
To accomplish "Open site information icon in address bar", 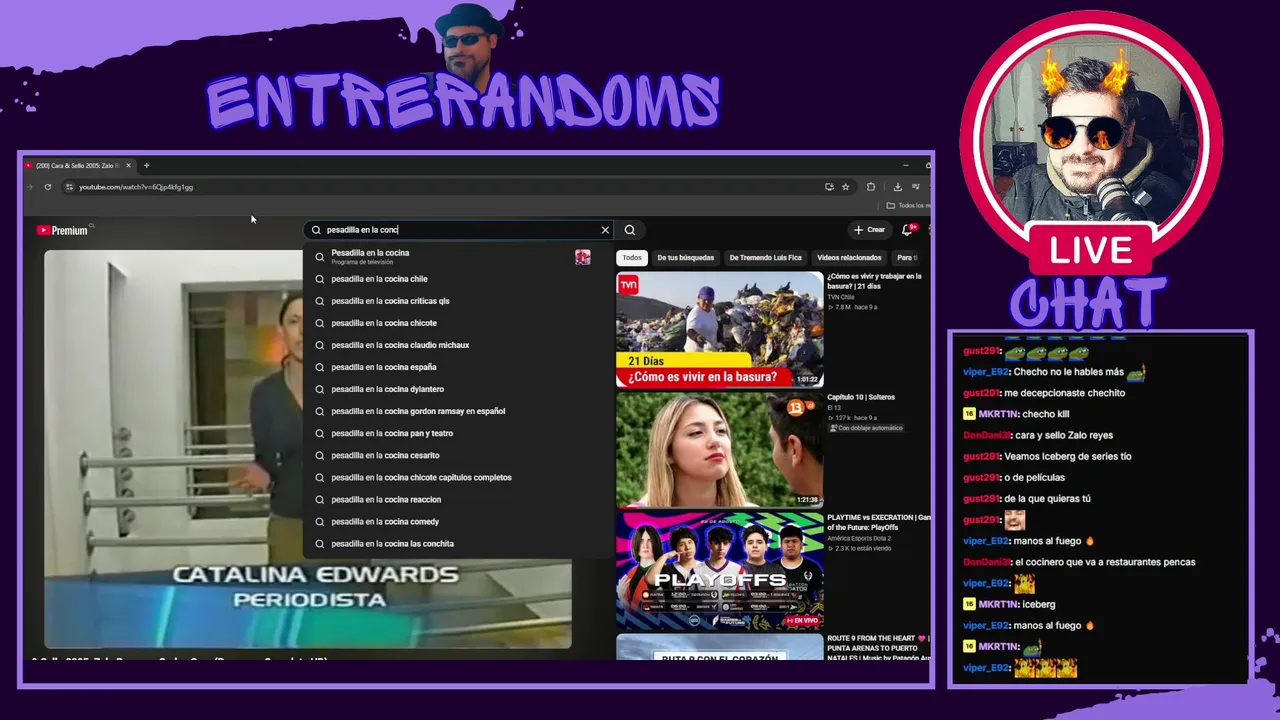I will pyautogui.click(x=69, y=187).
